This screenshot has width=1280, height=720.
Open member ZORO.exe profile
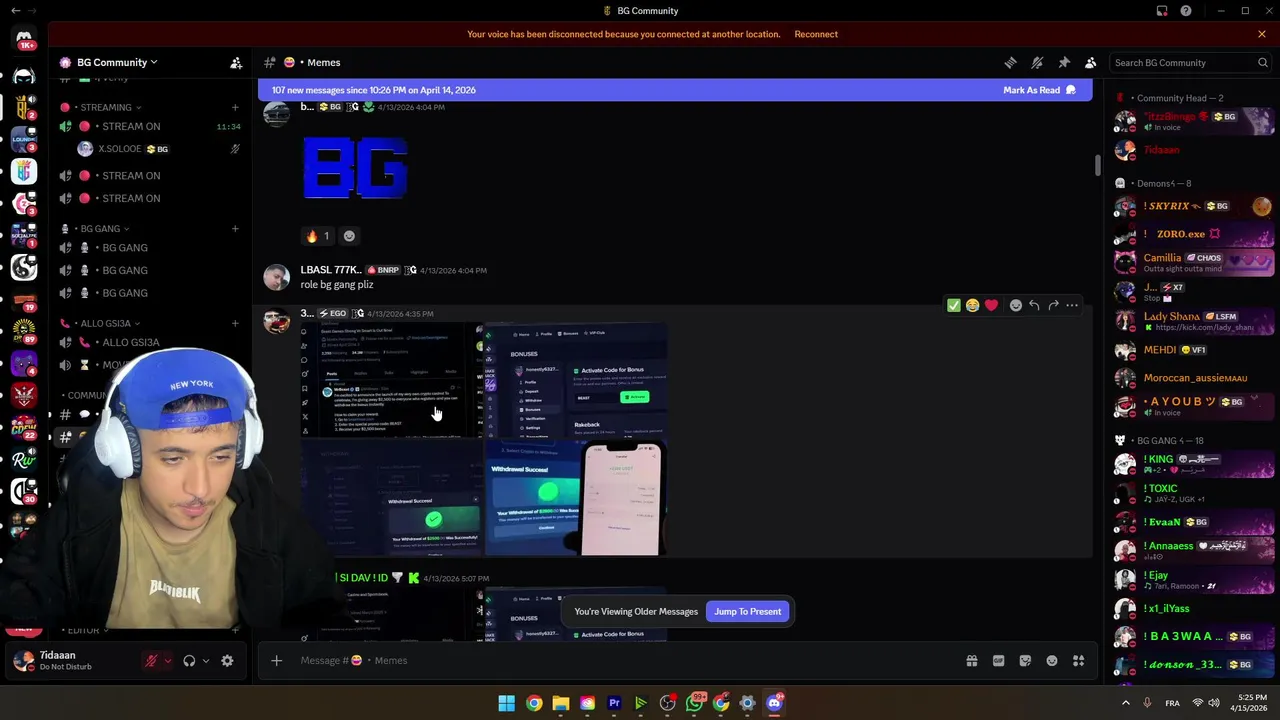(x=1193, y=234)
